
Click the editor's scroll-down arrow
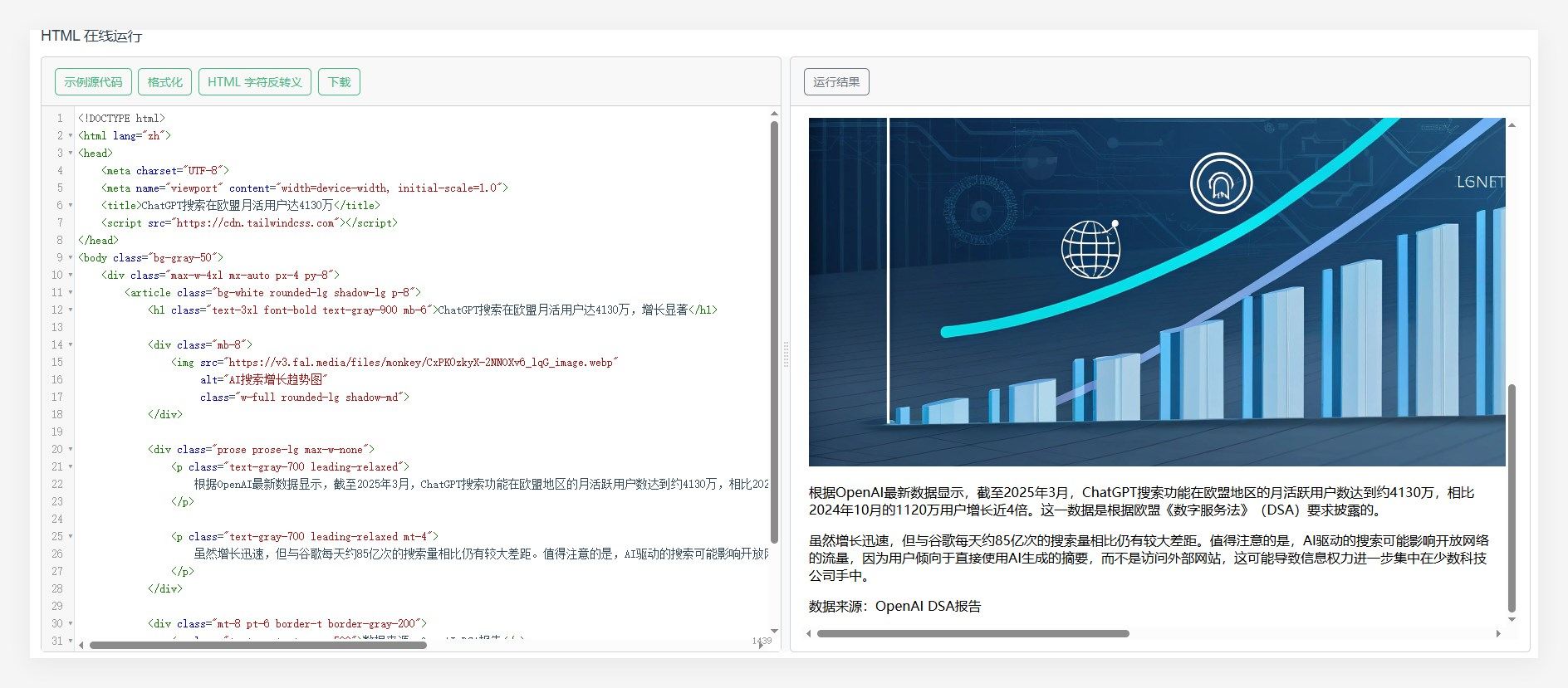774,632
